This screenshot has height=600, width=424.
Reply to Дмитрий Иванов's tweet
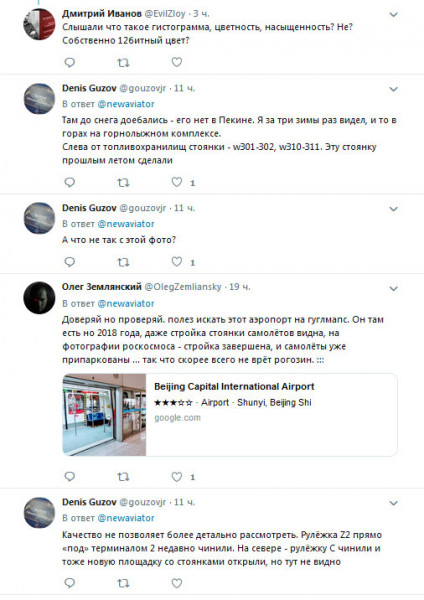coord(69,62)
